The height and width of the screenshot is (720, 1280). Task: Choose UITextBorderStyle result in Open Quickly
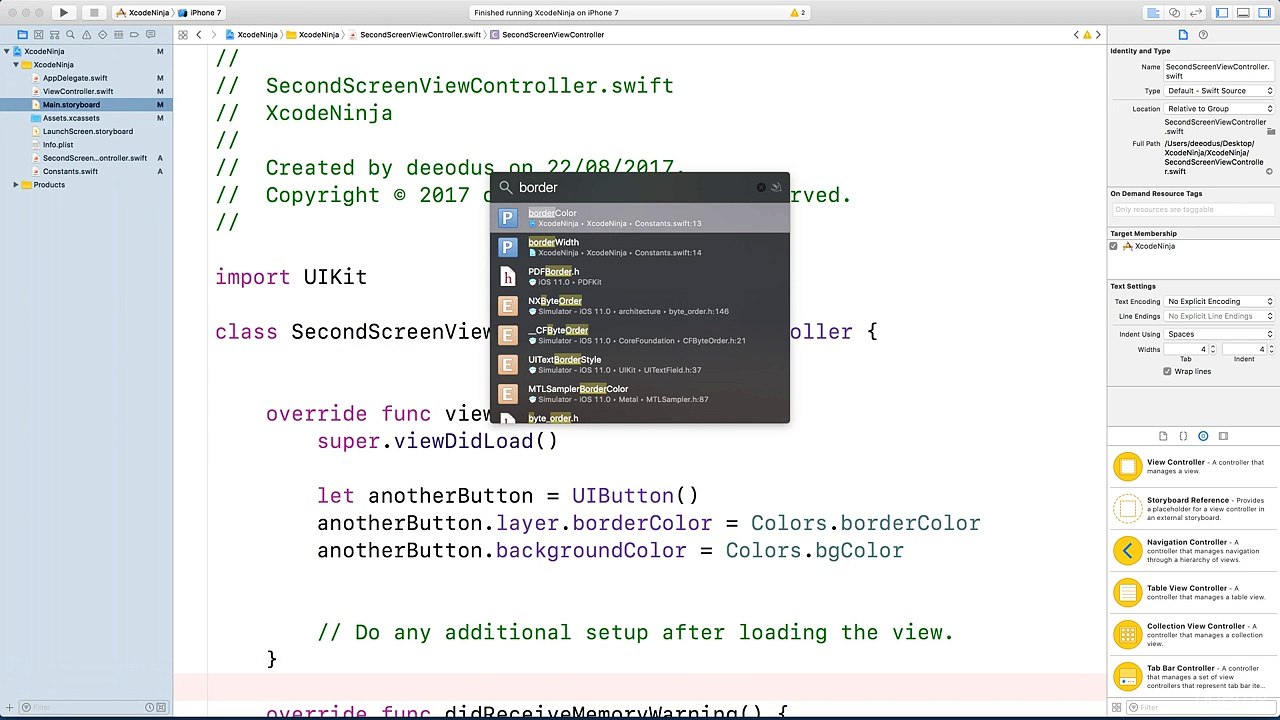coord(640,364)
